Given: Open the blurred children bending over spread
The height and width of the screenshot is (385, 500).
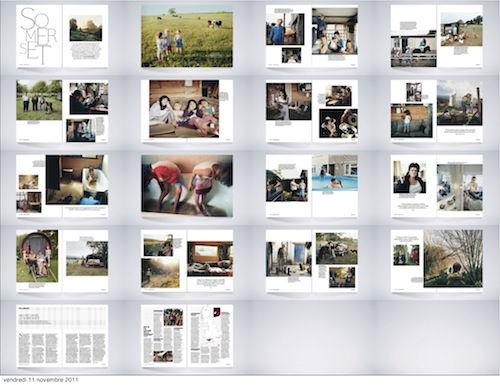Looking at the screenshot, I should point(187,186).
